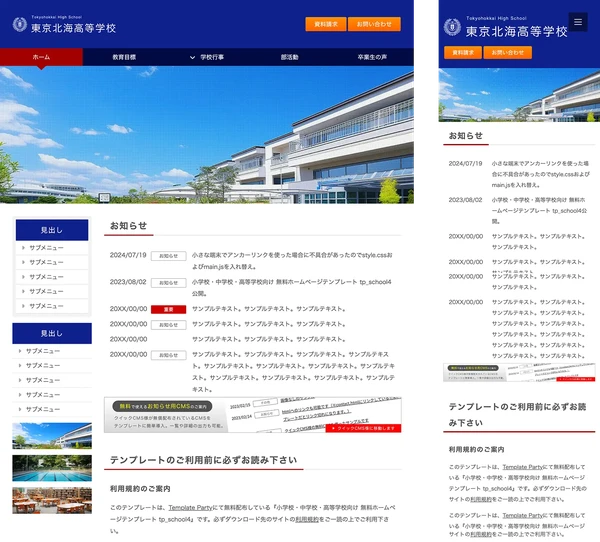
Task: Click the お知らせ tag on the 2023/08/02 row
Action: (168, 282)
